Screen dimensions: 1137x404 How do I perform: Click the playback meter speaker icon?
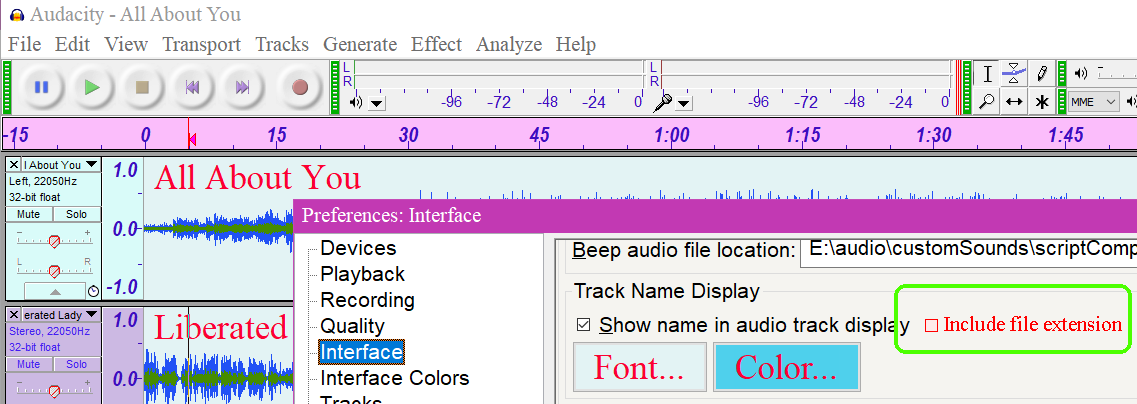click(356, 102)
